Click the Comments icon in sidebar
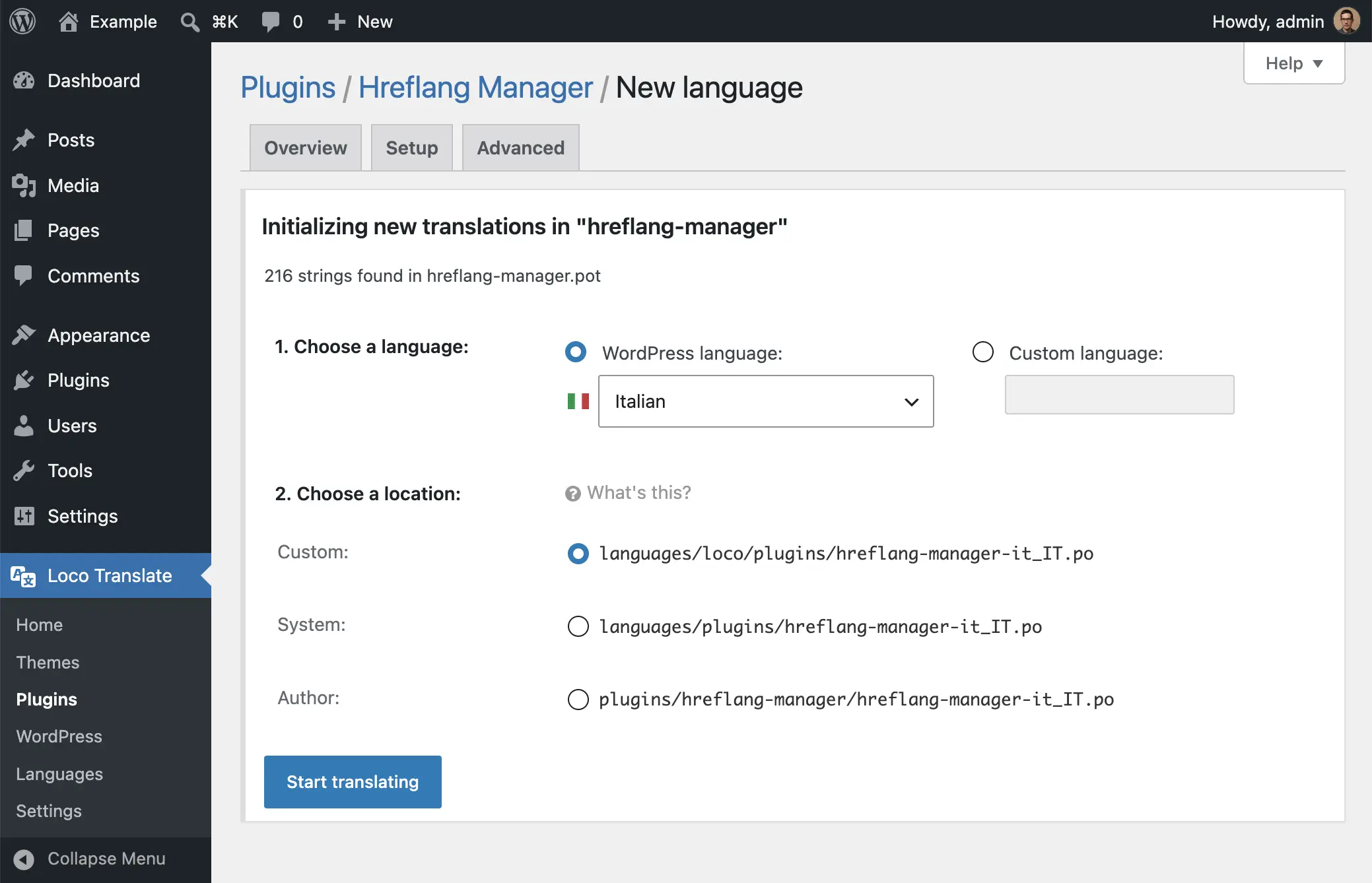 pyautogui.click(x=24, y=276)
